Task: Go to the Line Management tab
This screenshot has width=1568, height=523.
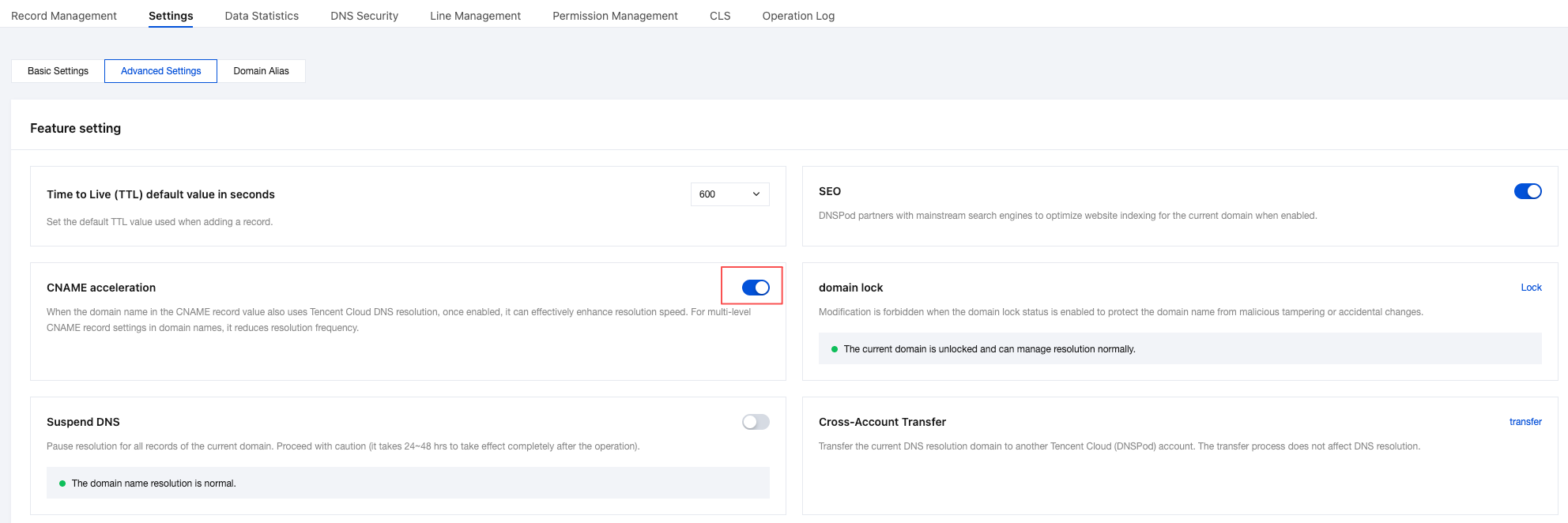Action: tap(475, 16)
